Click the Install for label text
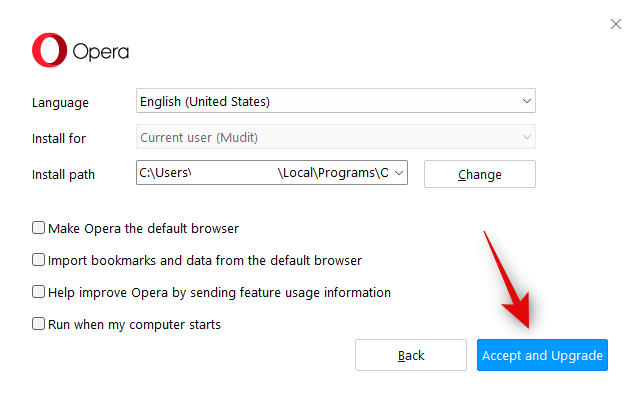Image resolution: width=640 pixels, height=401 pixels. click(x=60, y=138)
